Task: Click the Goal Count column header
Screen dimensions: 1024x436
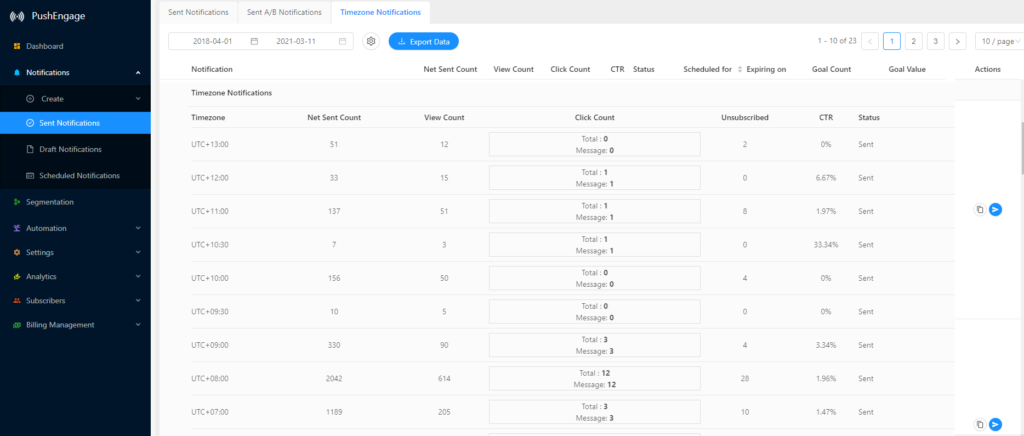Action: 831,69
